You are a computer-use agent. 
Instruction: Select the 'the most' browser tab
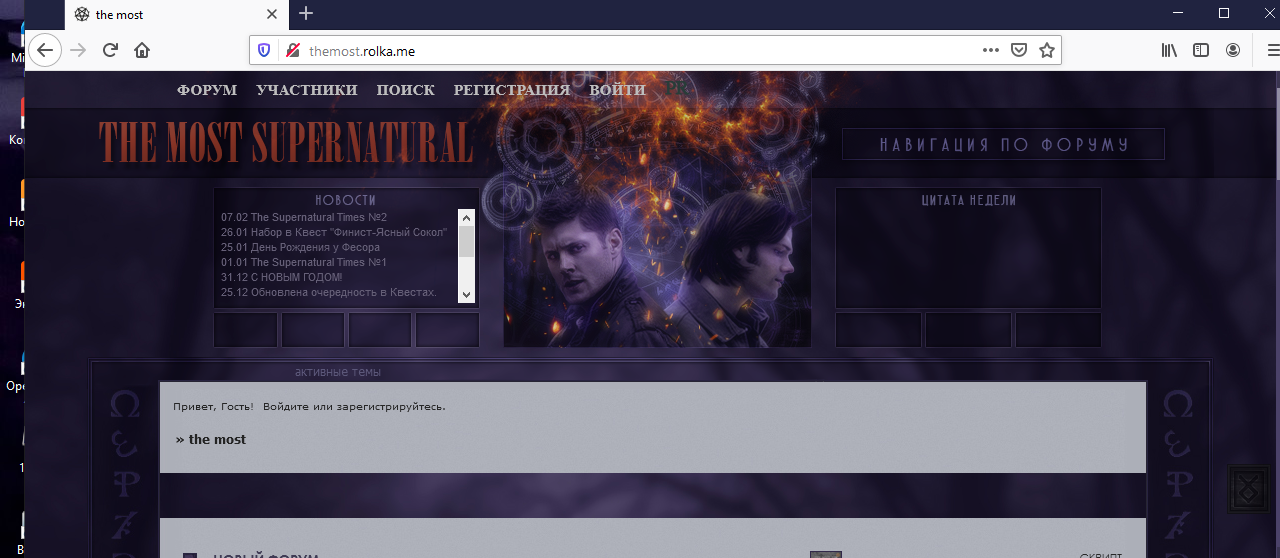[x=177, y=14]
